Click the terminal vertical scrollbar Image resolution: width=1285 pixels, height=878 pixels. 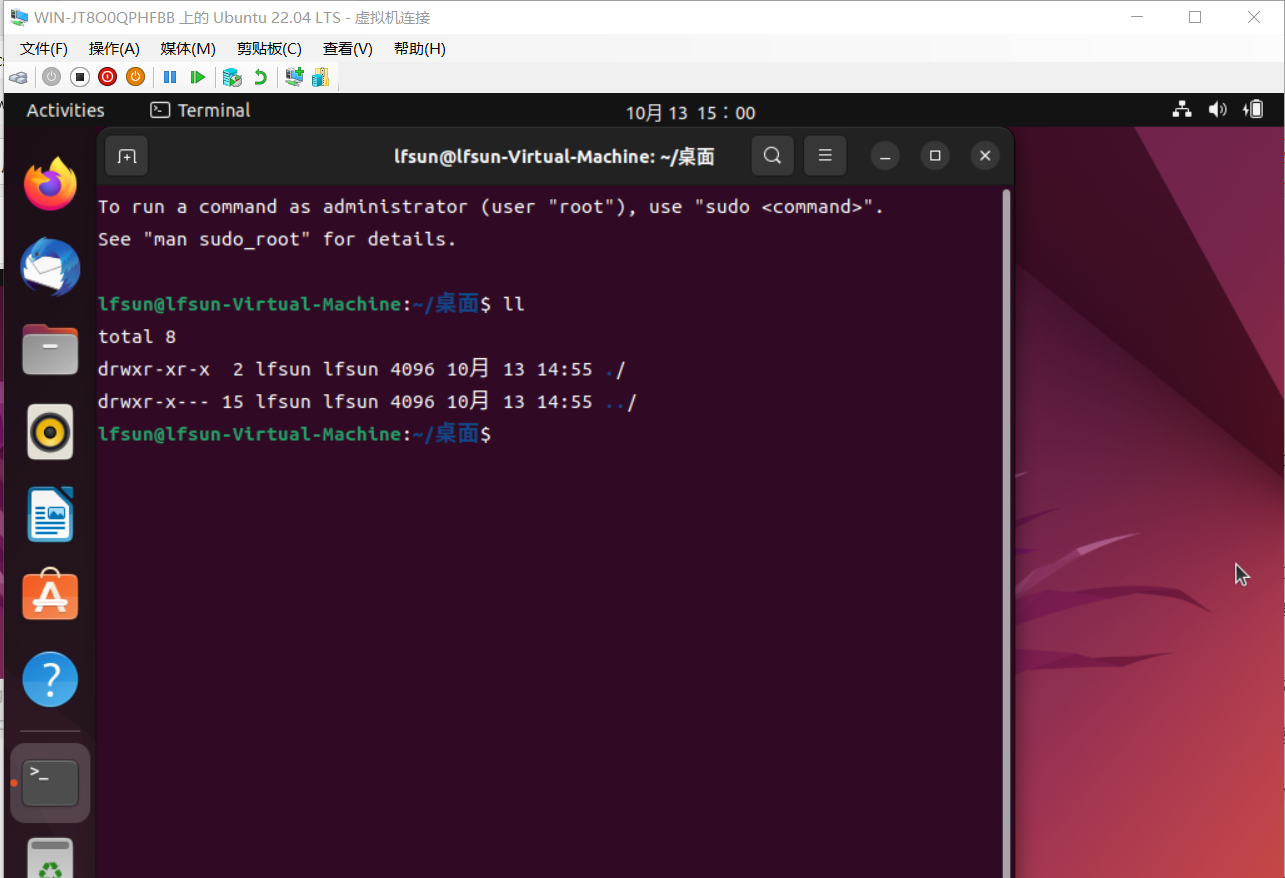pos(1006,533)
